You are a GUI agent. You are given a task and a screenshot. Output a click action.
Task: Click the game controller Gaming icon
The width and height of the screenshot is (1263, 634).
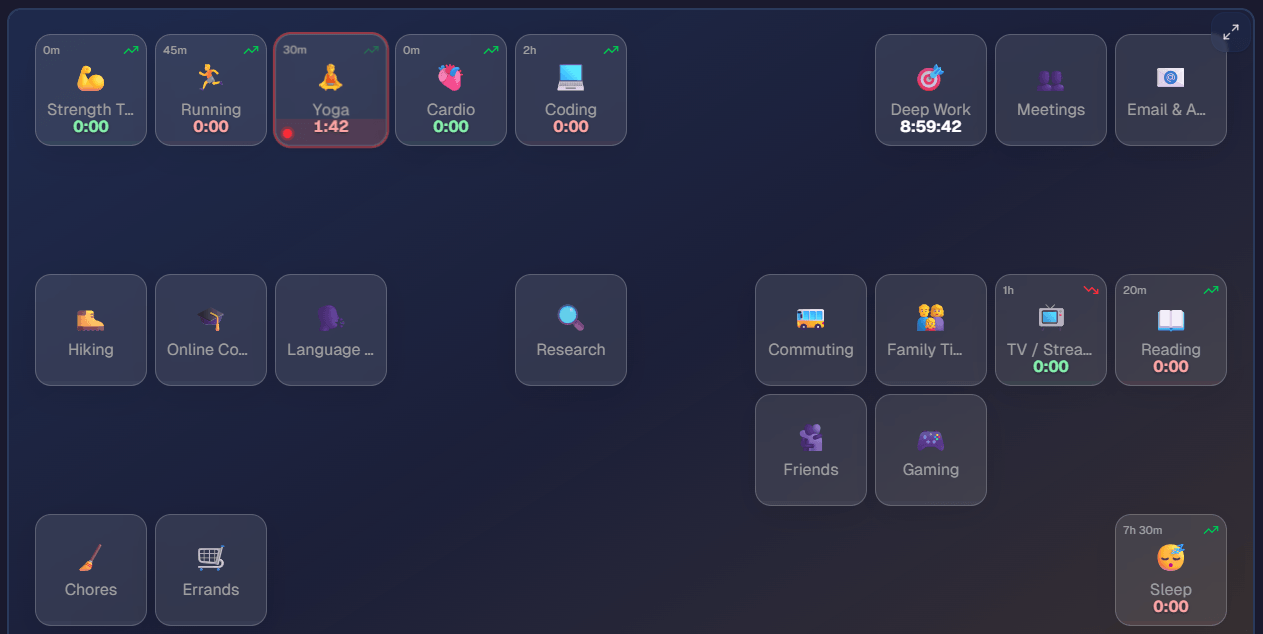(931, 438)
